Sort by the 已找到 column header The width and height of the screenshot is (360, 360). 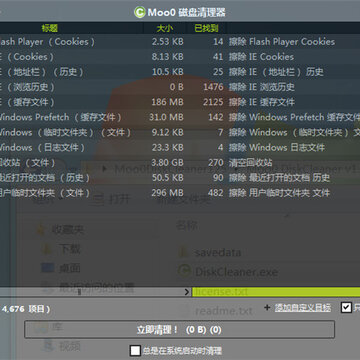(206, 28)
